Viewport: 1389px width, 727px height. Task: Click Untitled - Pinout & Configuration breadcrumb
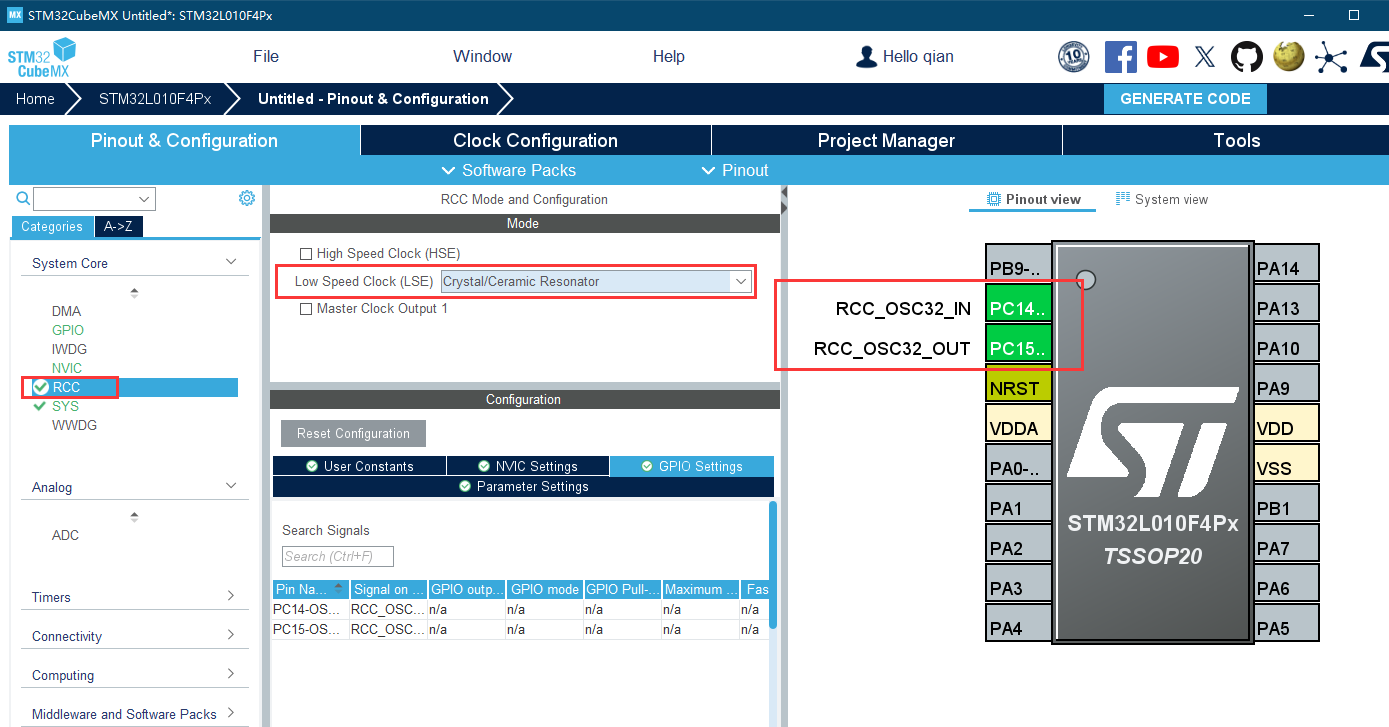pos(373,99)
